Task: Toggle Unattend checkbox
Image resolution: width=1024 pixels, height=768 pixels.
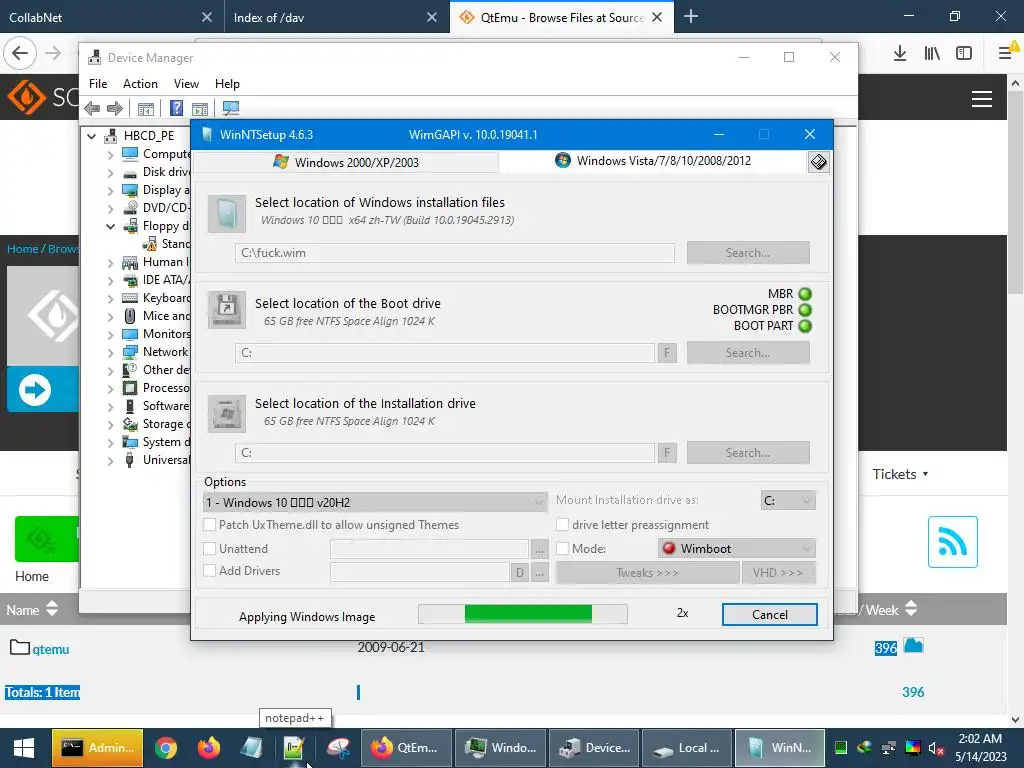Action: [x=210, y=549]
